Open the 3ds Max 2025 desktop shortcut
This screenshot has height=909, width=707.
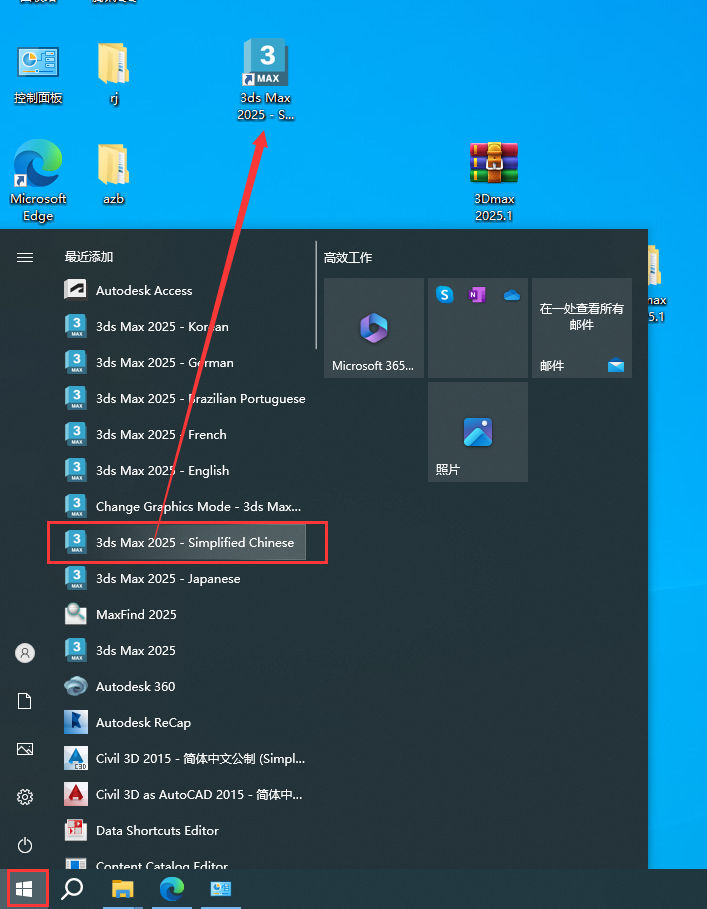click(265, 79)
